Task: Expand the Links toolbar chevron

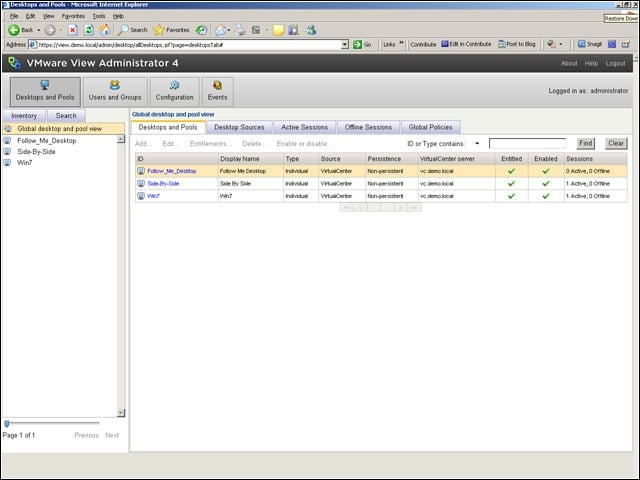Action: [x=401, y=43]
